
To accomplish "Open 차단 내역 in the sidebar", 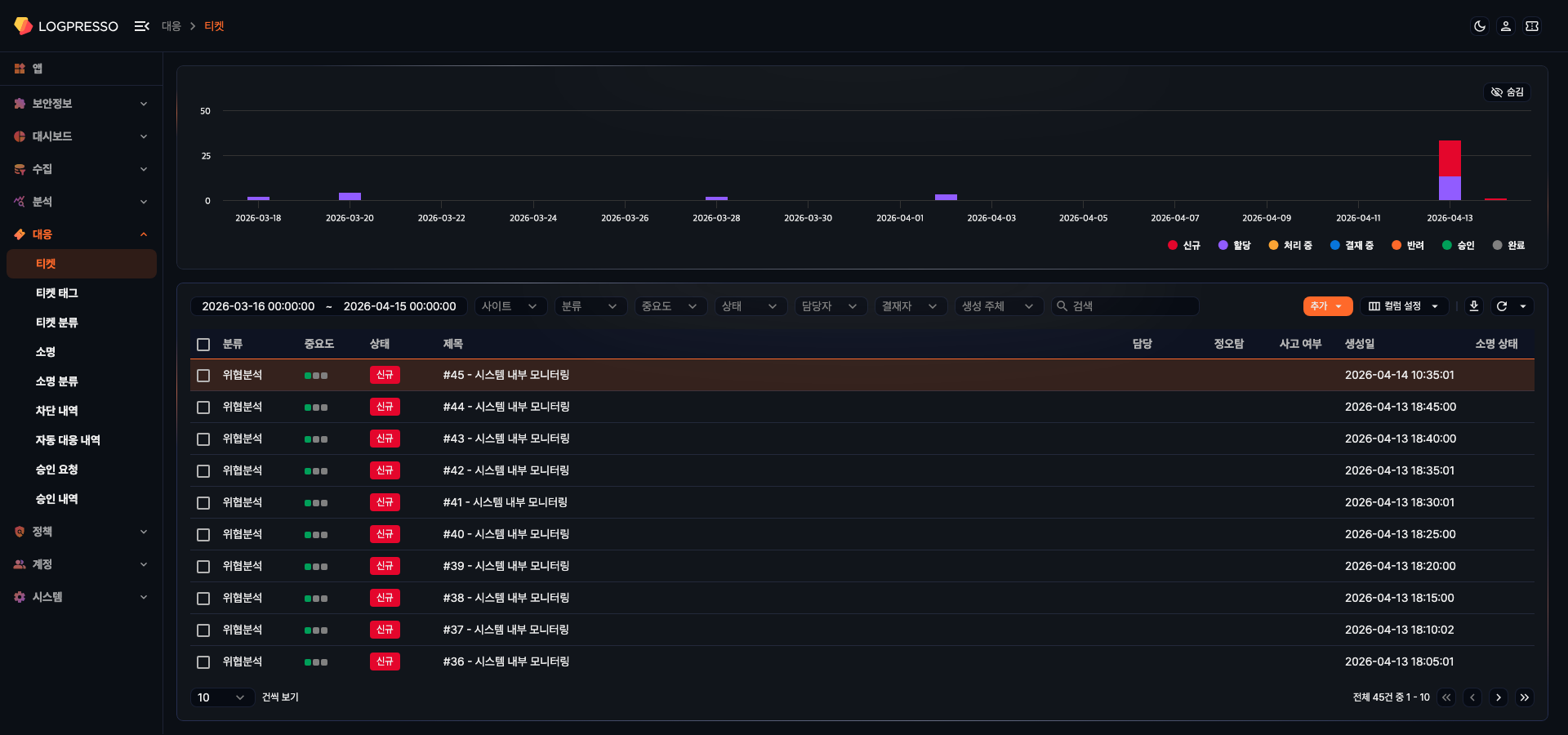I will click(57, 411).
